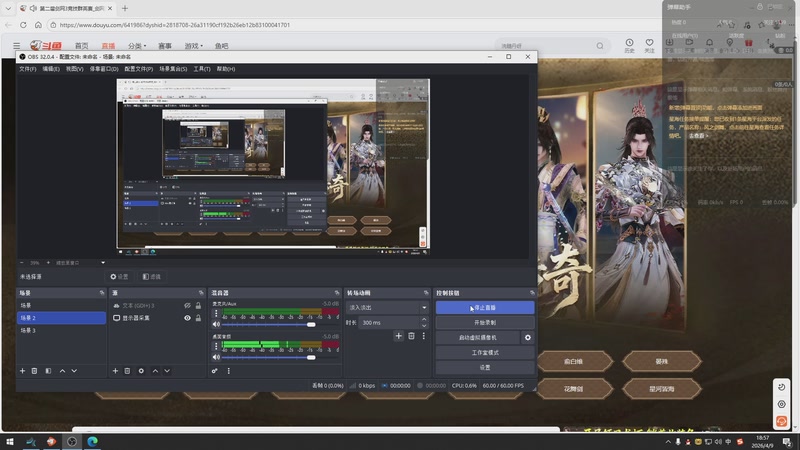Viewport: 800px width, 450px height.
Task: Decrease transition duration with down arrow
Action: pos(424,326)
